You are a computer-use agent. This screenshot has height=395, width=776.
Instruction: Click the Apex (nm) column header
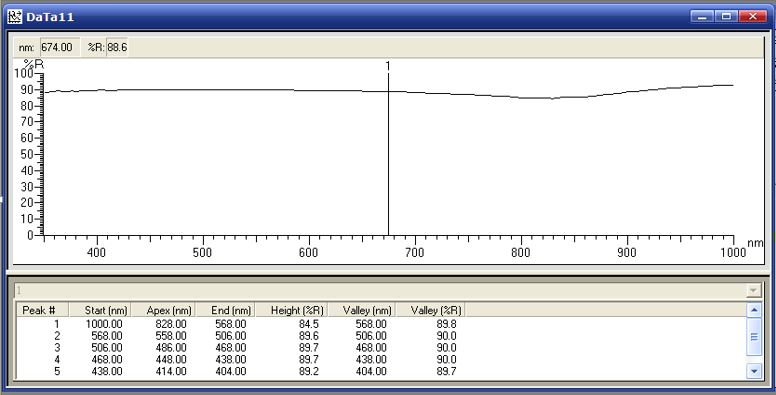coord(163,310)
